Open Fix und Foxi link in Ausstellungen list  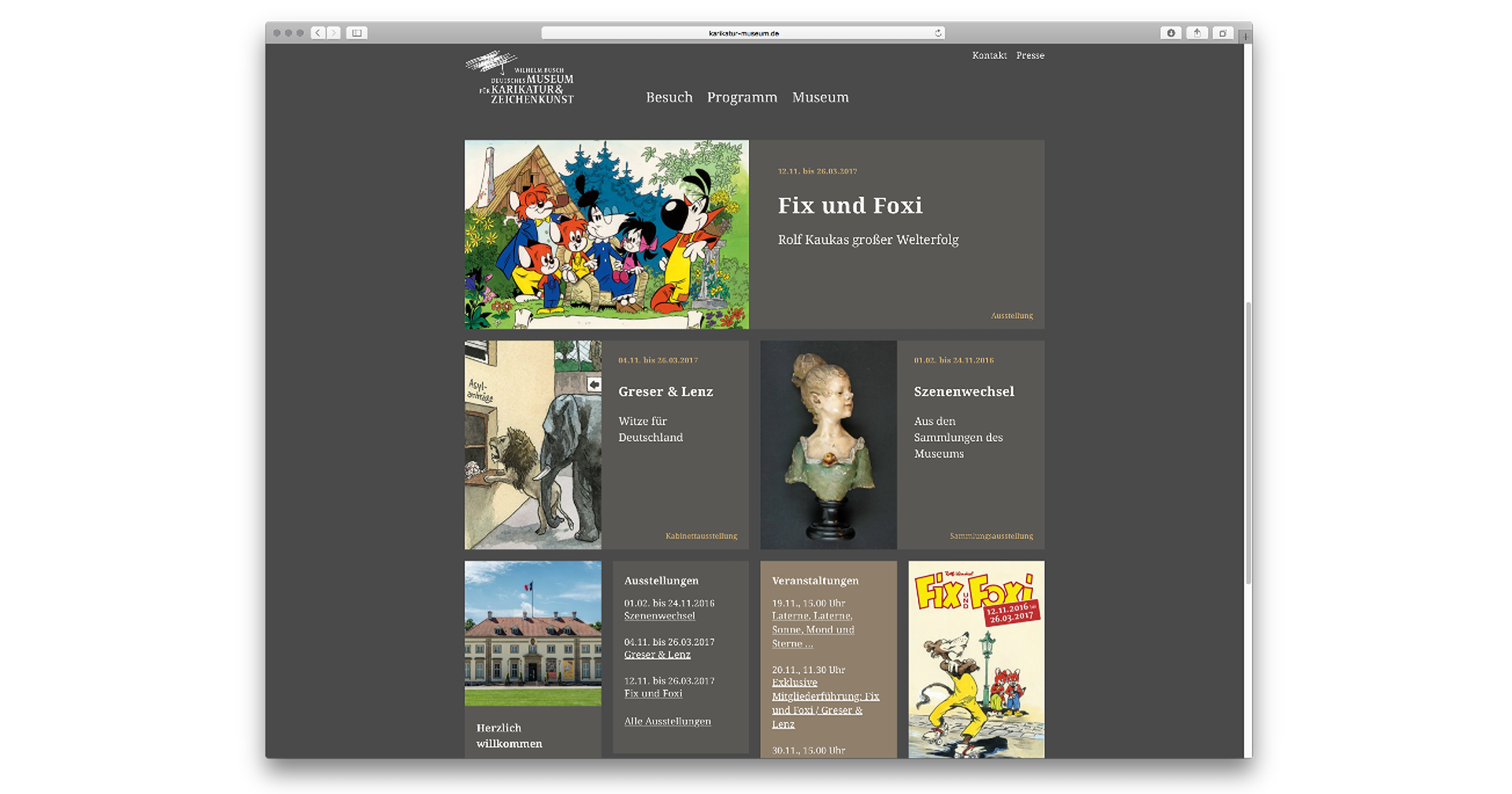coord(653,694)
